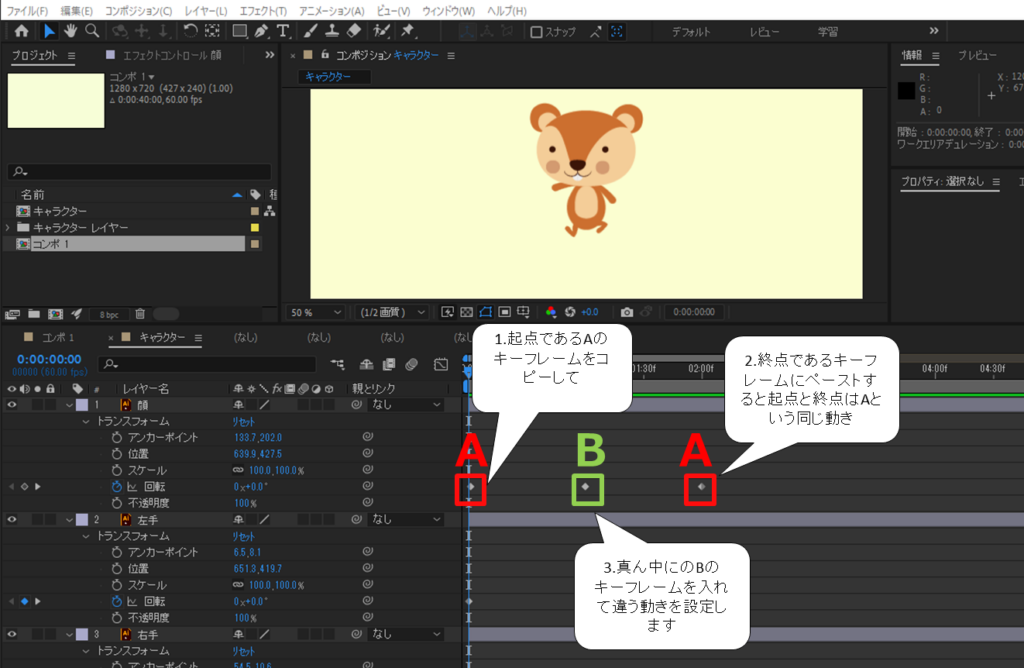Select the Zoom magnifier tool
Screen dimensions: 1024x668
(x=91, y=32)
